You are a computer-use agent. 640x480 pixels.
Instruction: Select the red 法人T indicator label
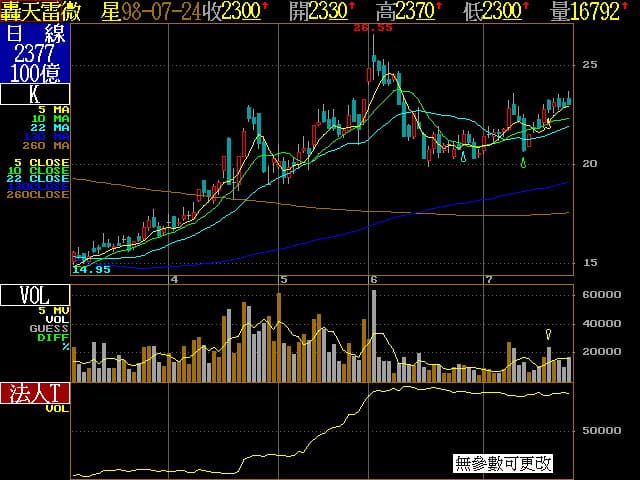pyautogui.click(x=35, y=392)
